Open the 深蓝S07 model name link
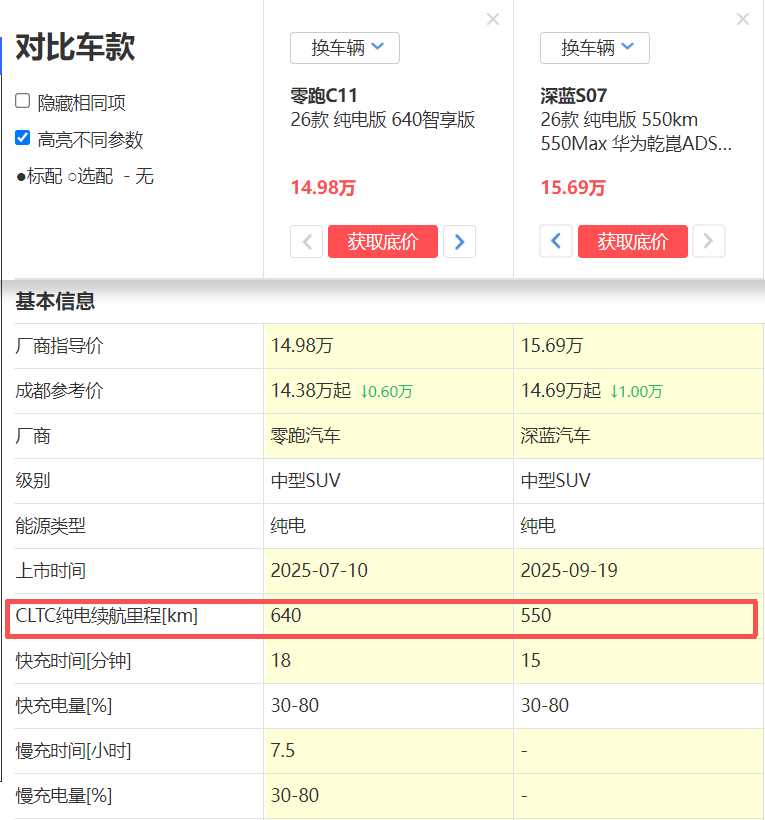Image resolution: width=765 pixels, height=820 pixels. [x=574, y=96]
